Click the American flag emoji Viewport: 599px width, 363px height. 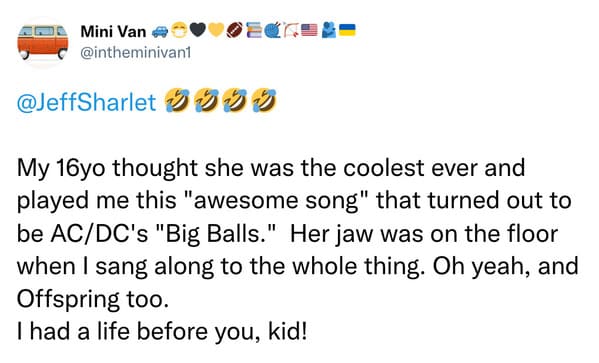[x=309, y=30]
